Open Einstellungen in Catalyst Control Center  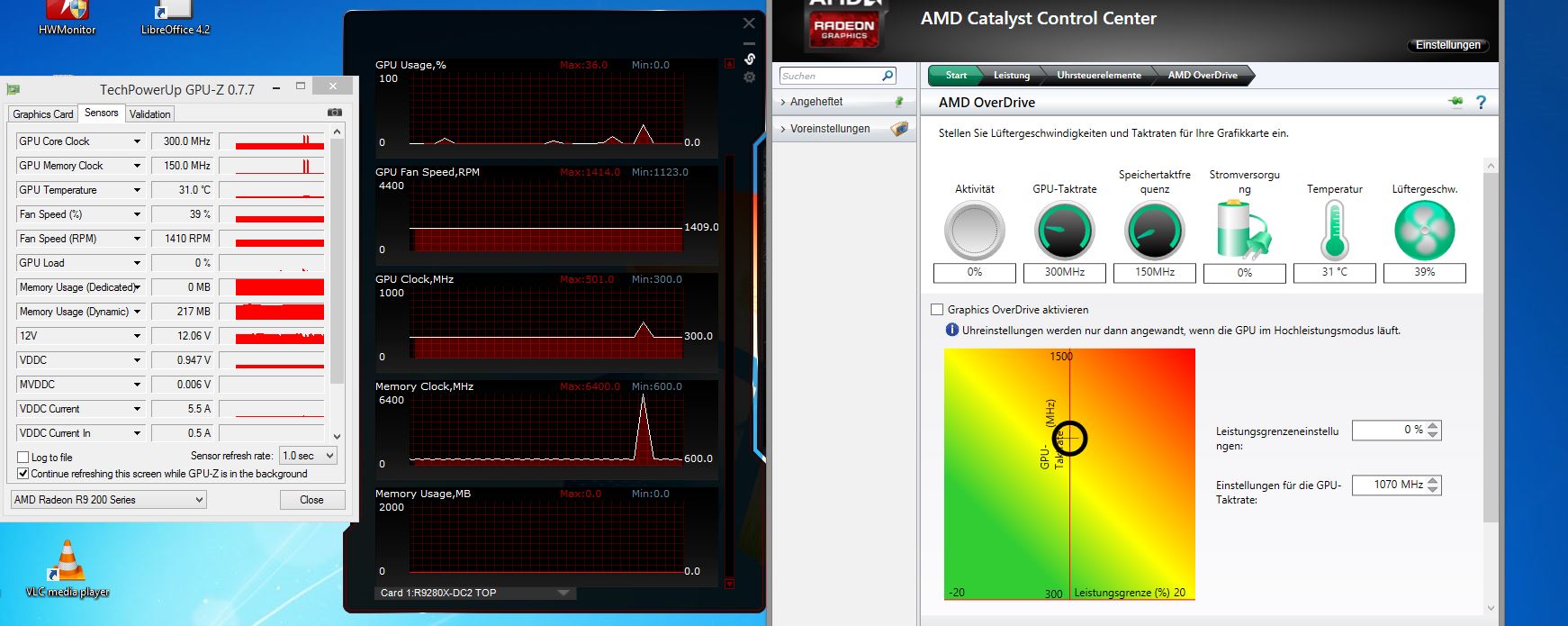coord(1447,45)
